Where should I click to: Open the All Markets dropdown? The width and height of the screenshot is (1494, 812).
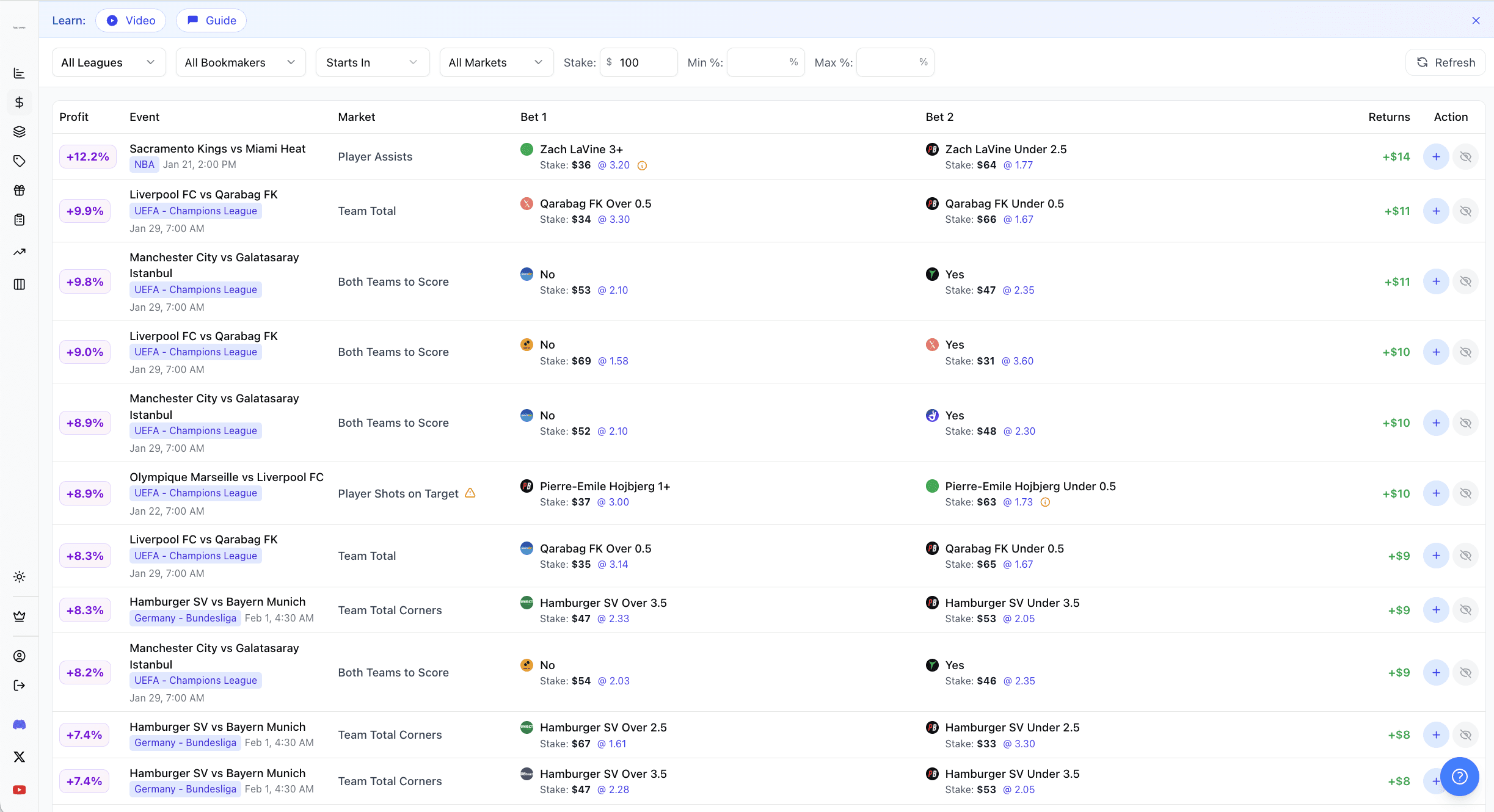tap(496, 62)
